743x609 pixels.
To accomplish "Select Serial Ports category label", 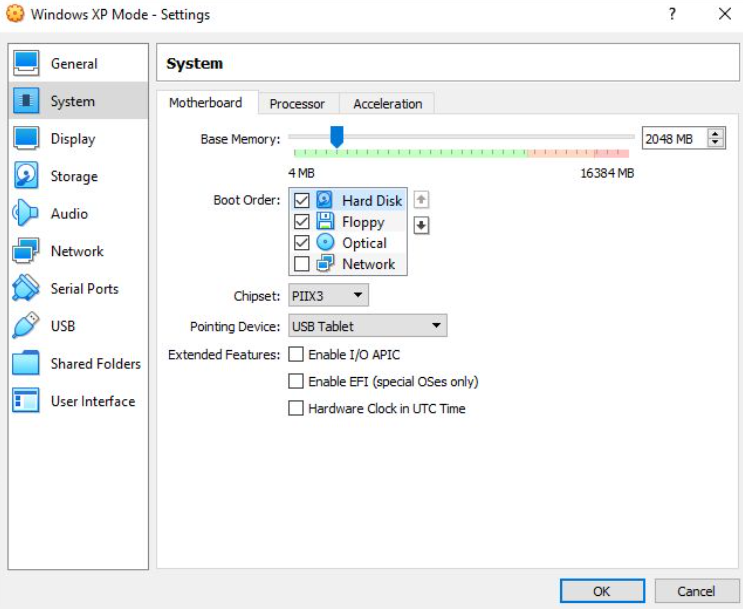I will [x=85, y=289].
